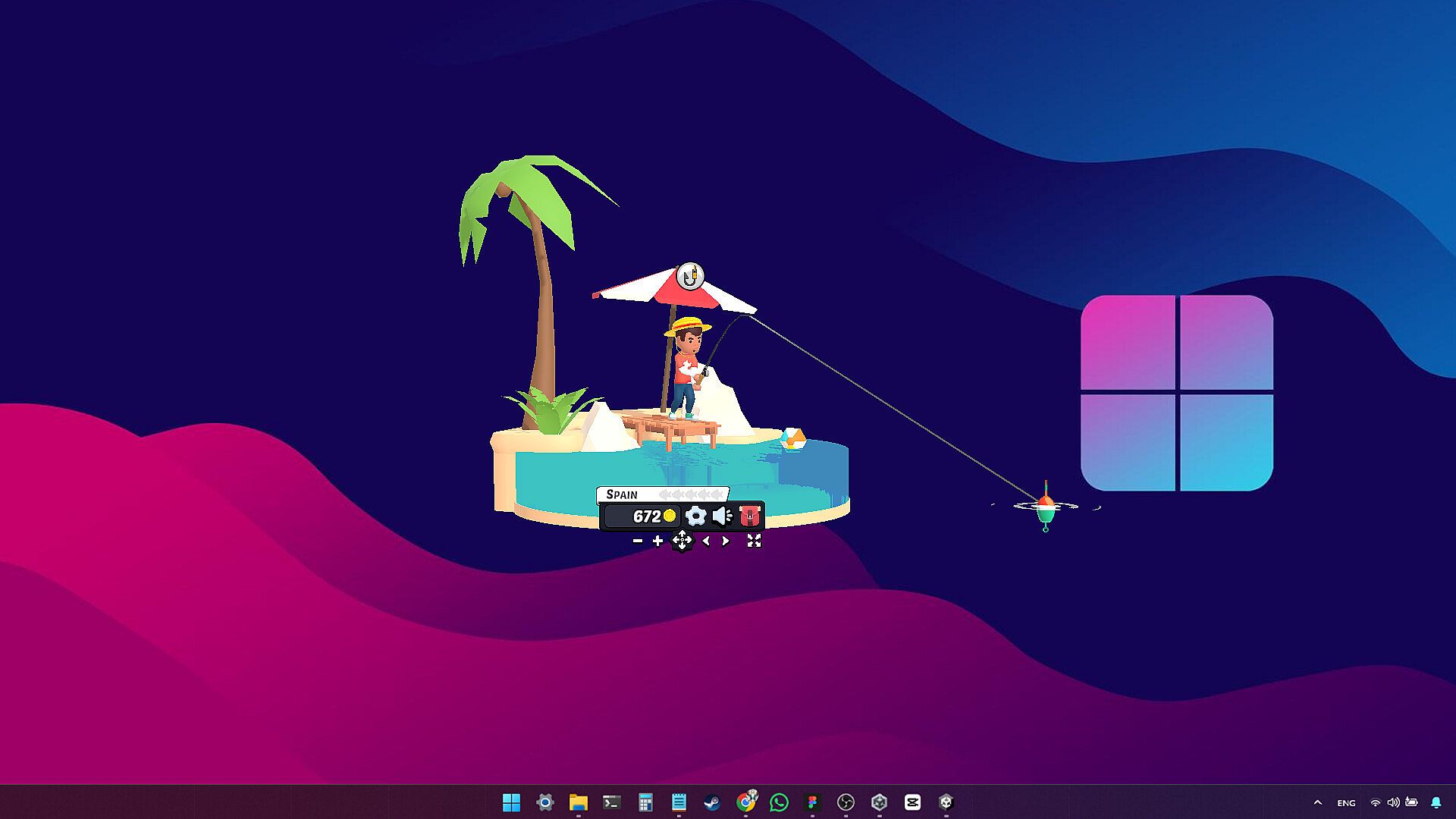Mute the game sound speaker
The width and height of the screenshot is (1456, 819).
[722, 516]
